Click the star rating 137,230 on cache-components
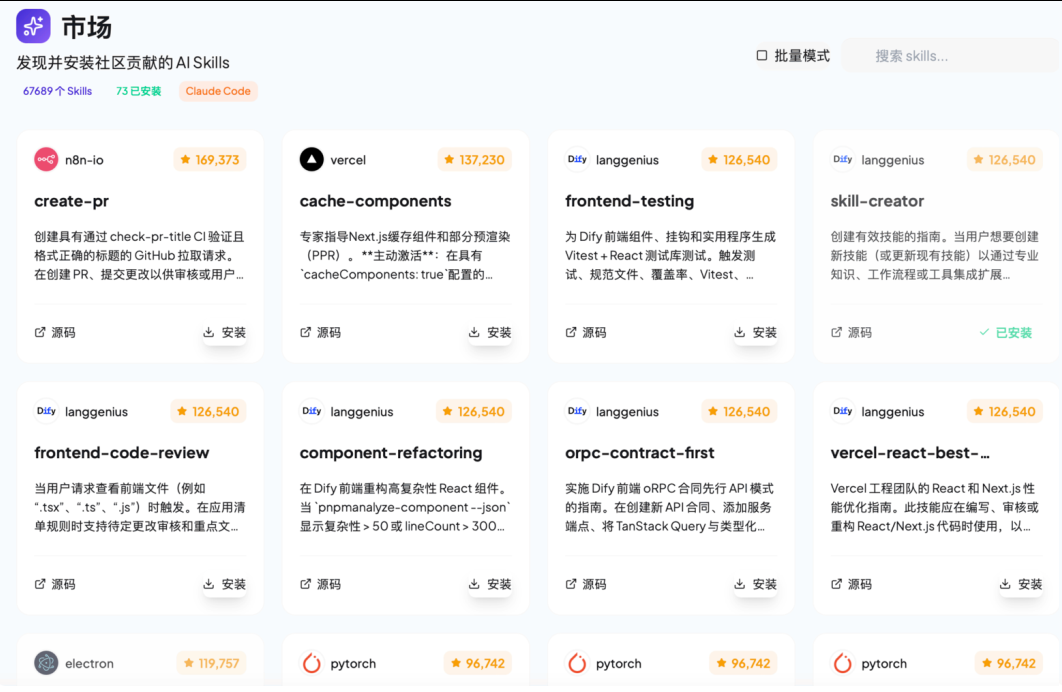This screenshot has width=1062, height=692. [474, 160]
